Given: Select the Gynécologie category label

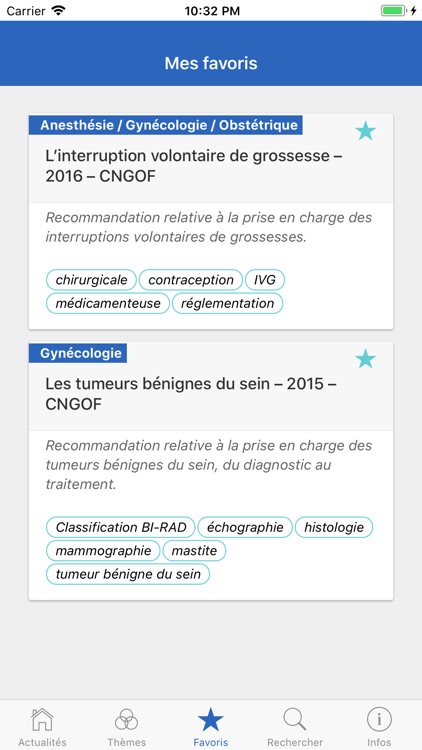Looking at the screenshot, I should [78, 353].
